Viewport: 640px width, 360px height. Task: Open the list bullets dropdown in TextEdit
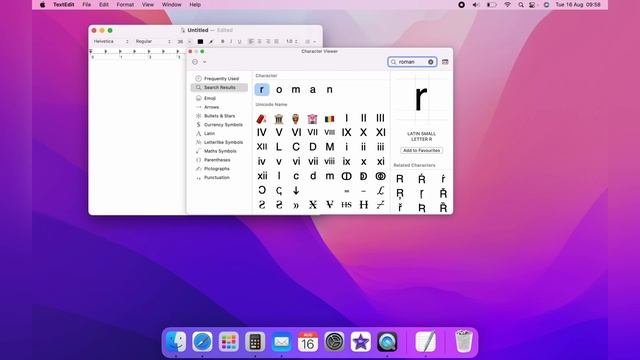pos(310,42)
